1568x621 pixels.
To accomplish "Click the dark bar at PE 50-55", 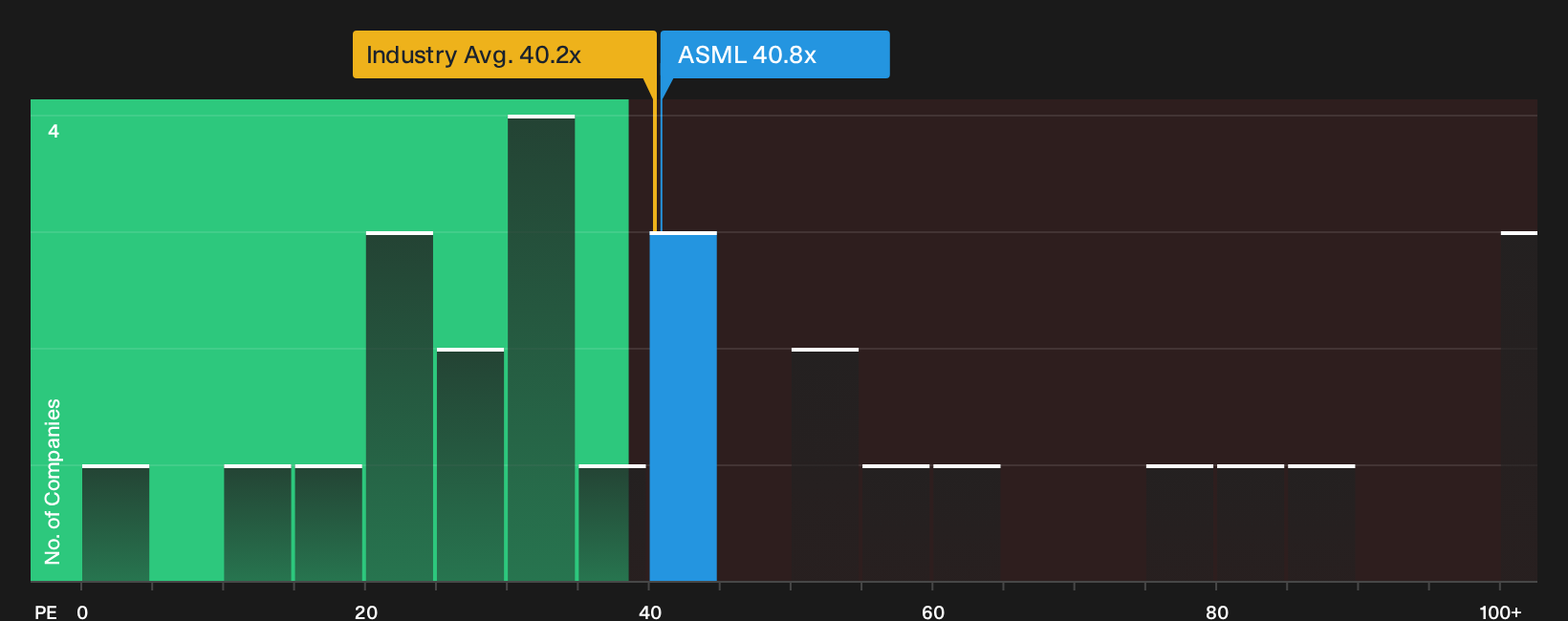I will [x=825, y=464].
